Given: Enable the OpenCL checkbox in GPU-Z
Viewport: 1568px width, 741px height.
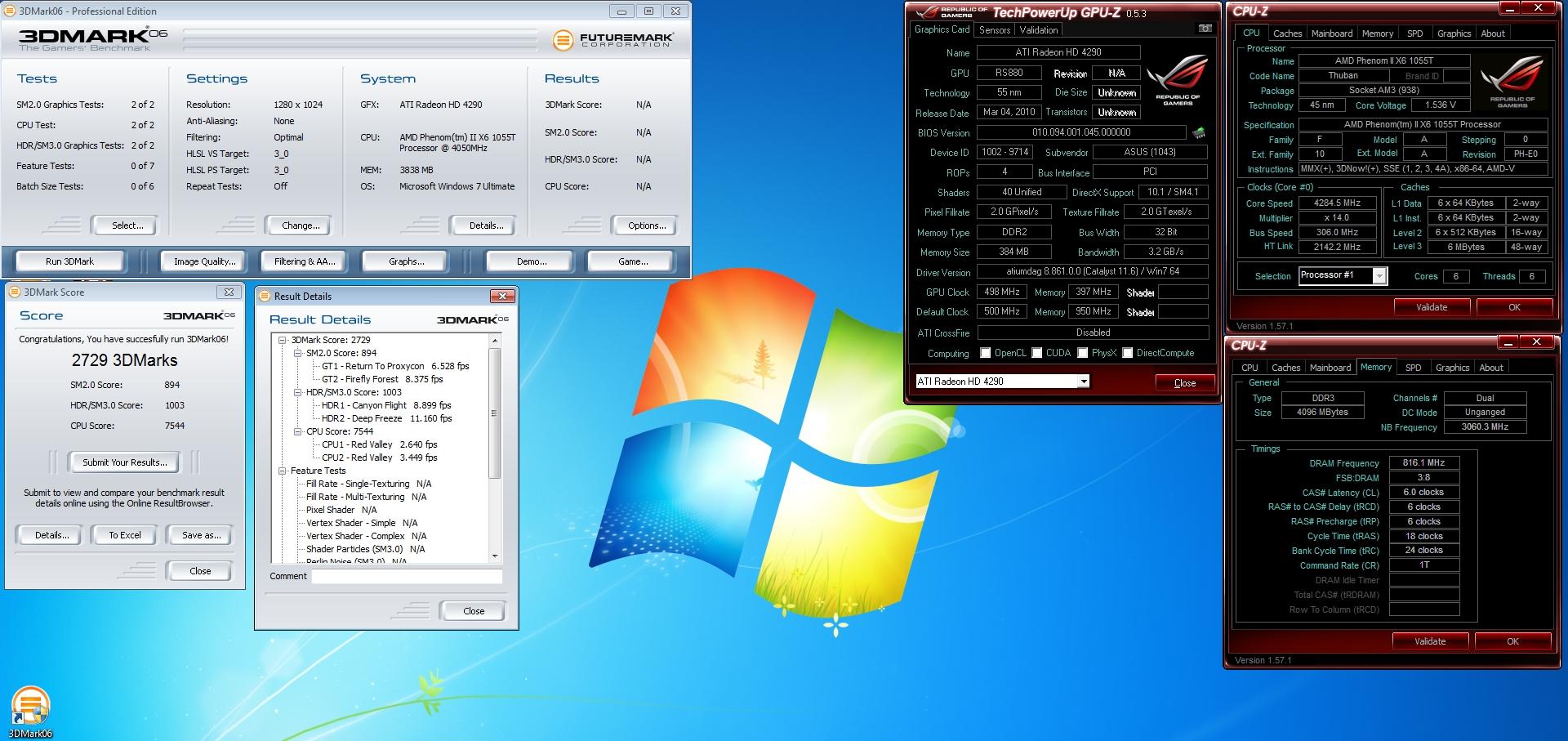Looking at the screenshot, I should coord(986,353).
